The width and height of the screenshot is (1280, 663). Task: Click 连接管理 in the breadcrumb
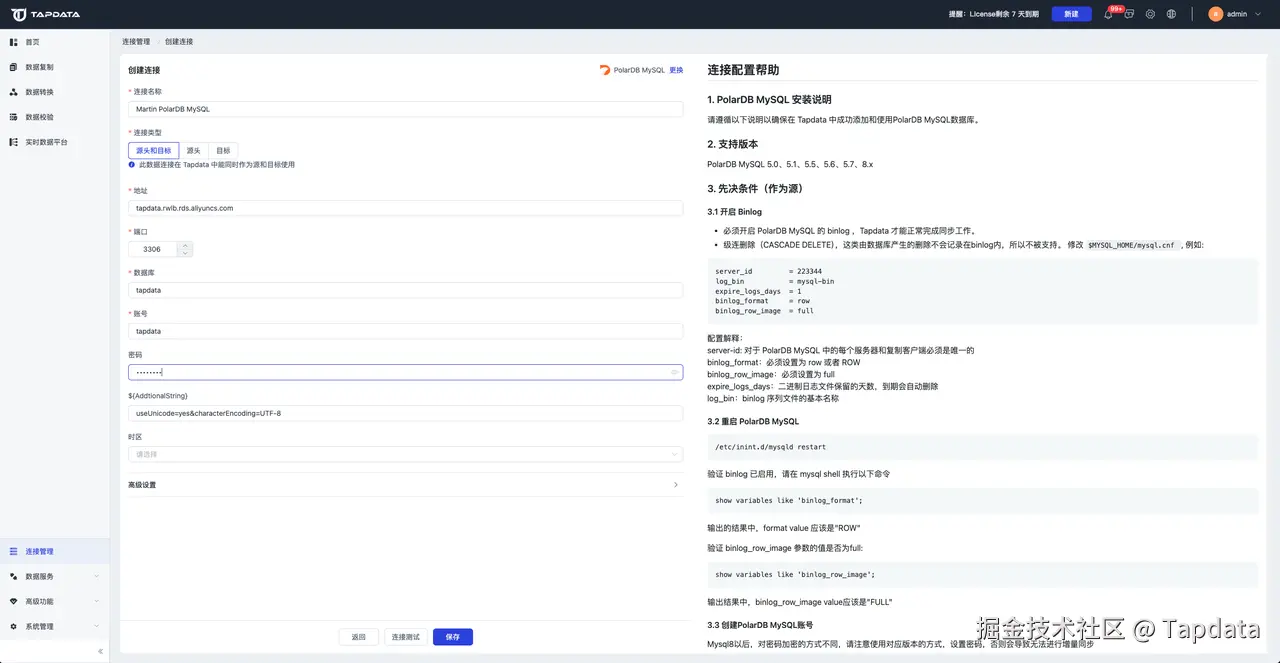[x=136, y=42]
